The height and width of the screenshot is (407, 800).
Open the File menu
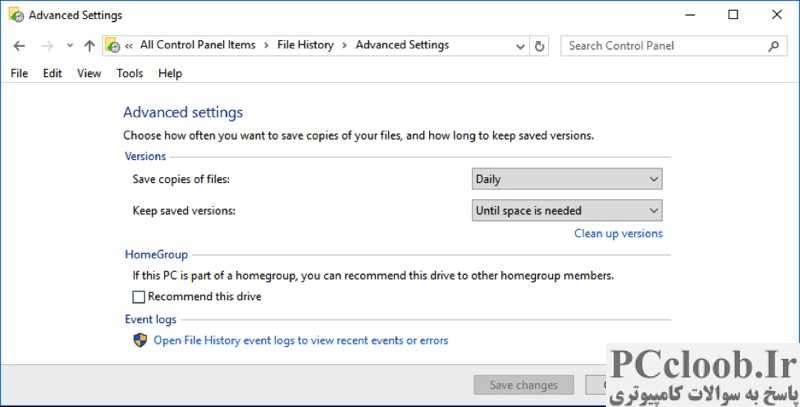coord(19,73)
